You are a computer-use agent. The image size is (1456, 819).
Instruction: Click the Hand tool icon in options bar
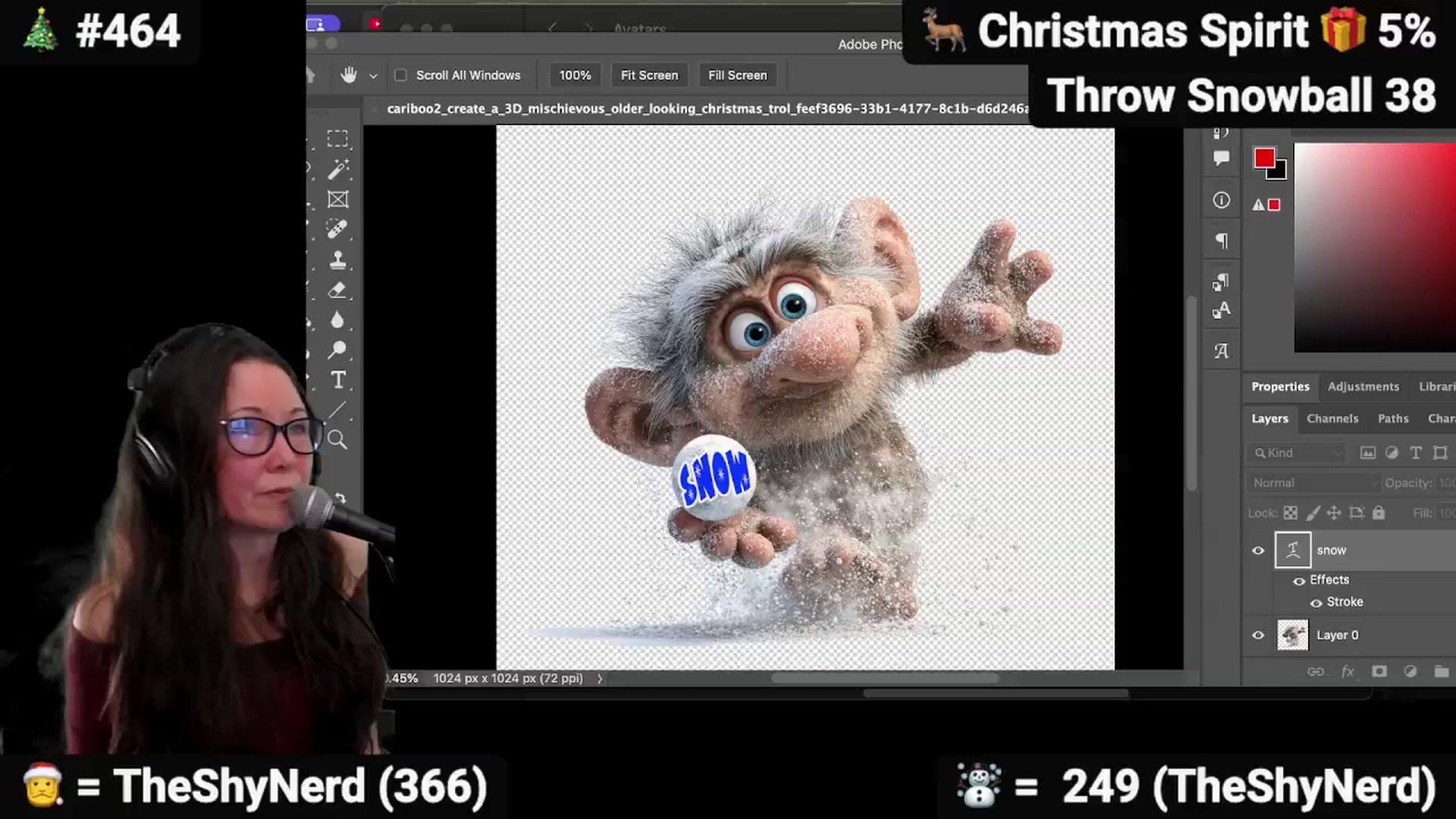(349, 75)
